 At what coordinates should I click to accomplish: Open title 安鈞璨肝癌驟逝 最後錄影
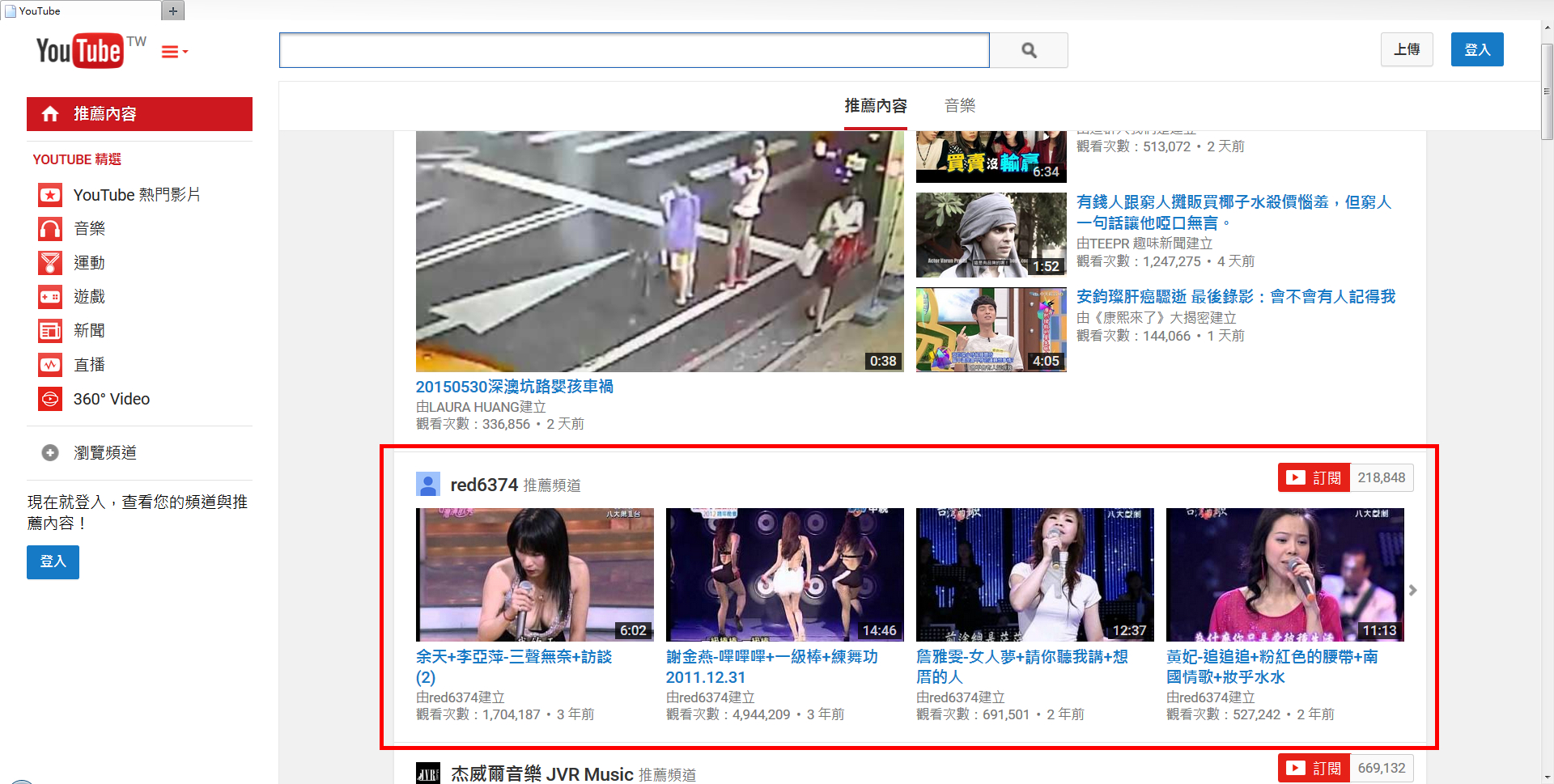1236,297
